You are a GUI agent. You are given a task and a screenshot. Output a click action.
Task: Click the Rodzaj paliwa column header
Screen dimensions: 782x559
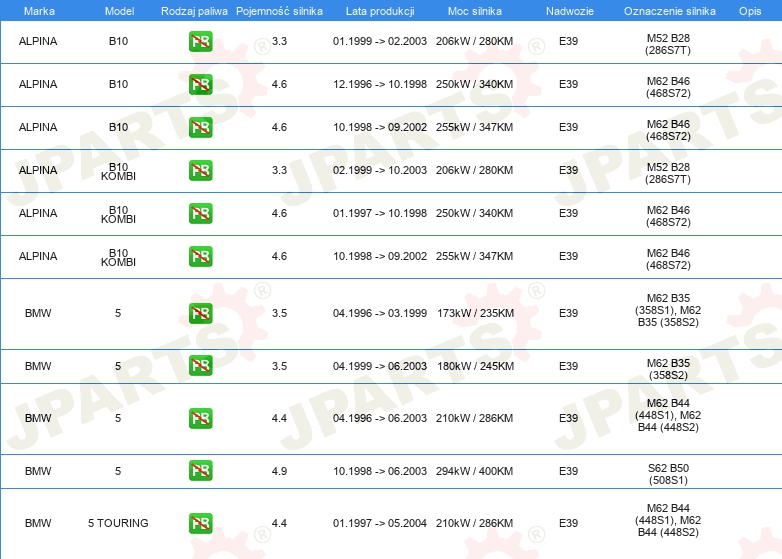point(194,11)
